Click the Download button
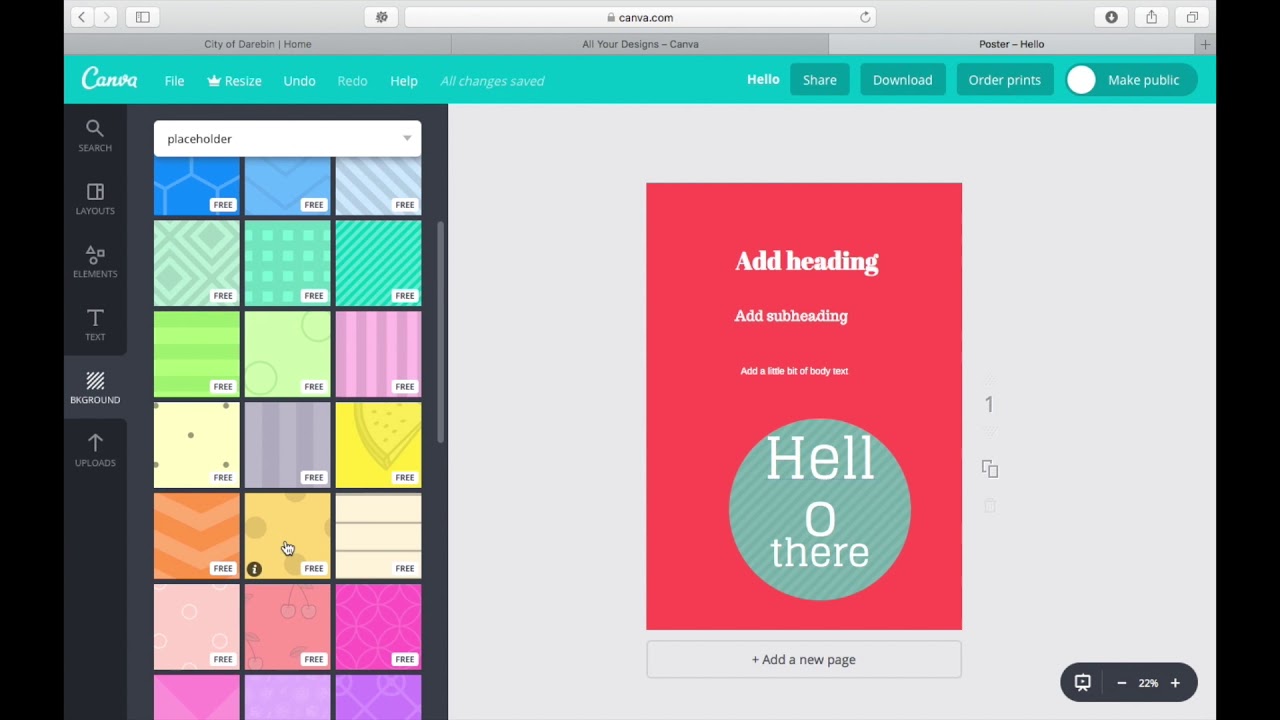 pyautogui.click(x=902, y=80)
